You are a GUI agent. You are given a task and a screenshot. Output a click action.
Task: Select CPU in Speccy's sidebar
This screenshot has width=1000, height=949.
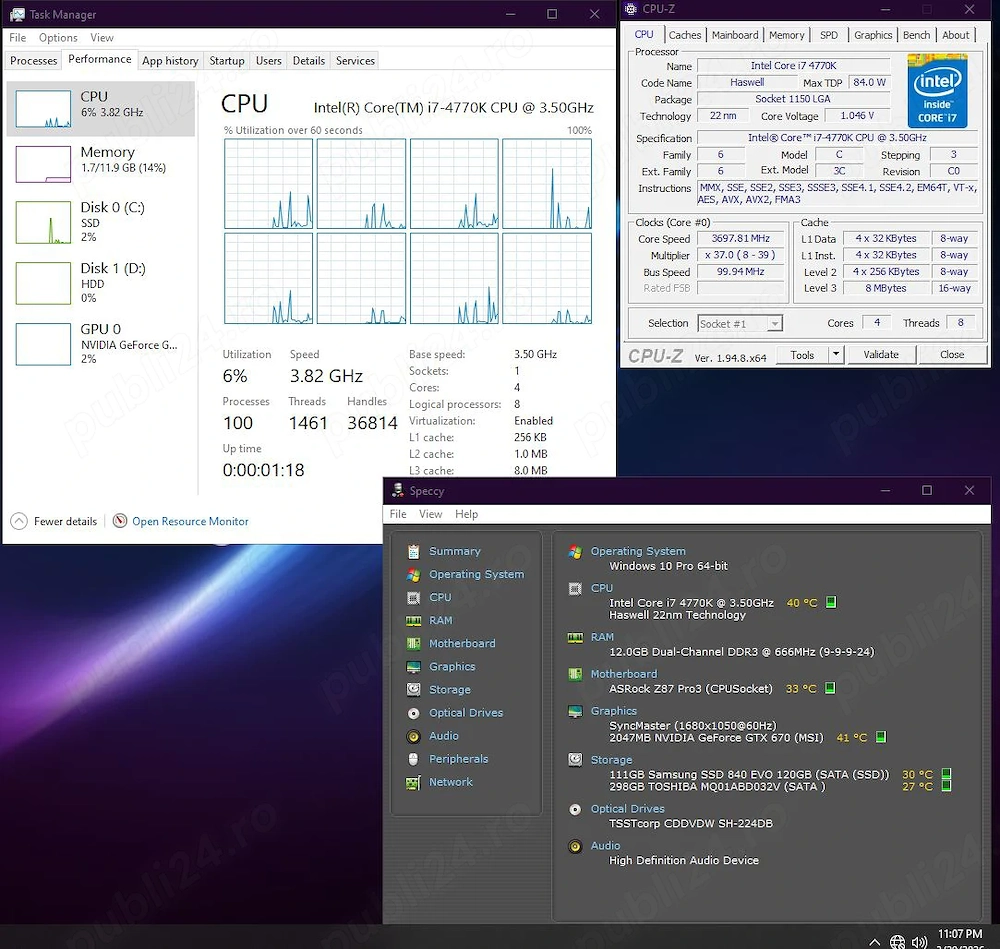pyautogui.click(x=440, y=597)
